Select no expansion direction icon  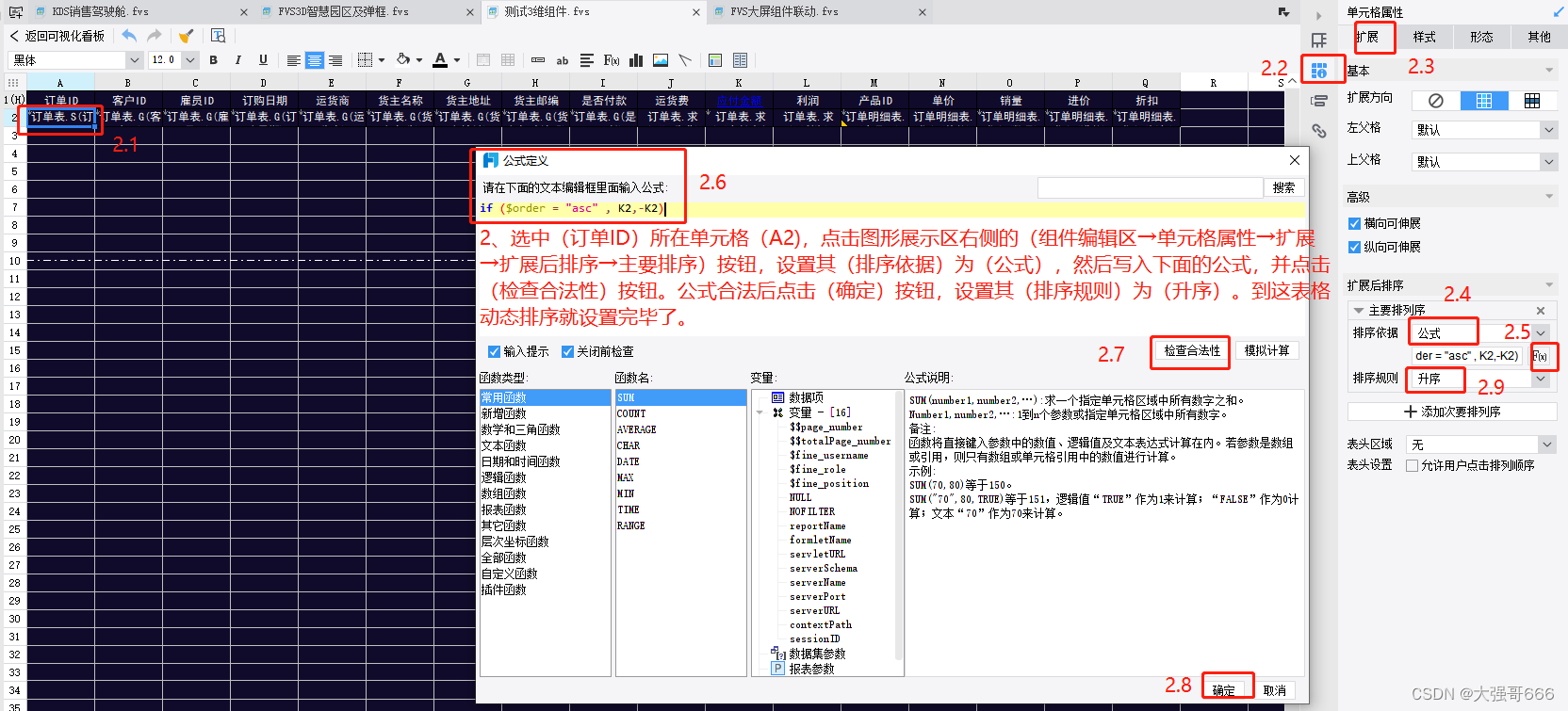point(1436,101)
